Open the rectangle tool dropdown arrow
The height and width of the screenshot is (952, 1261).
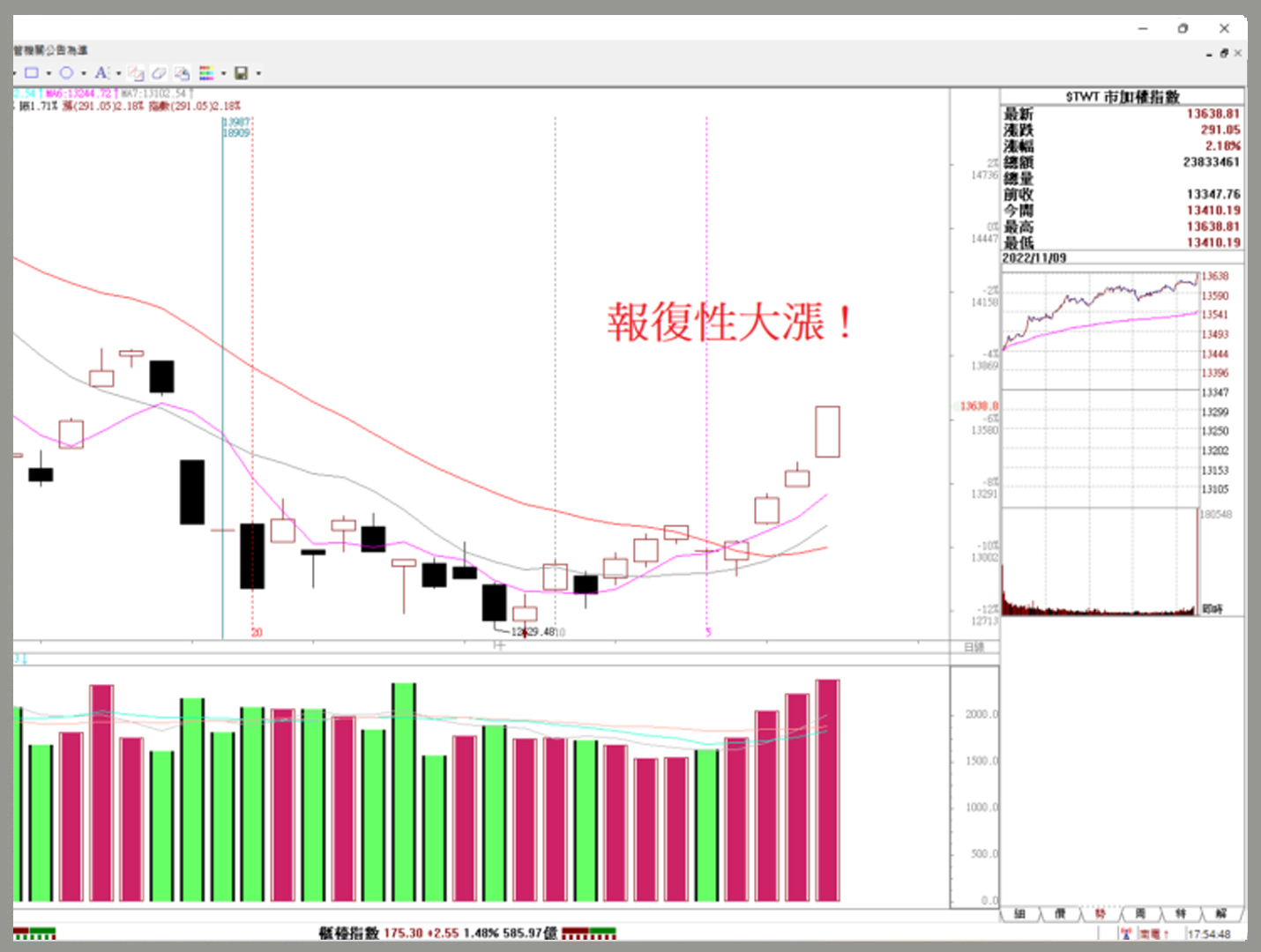point(48,73)
